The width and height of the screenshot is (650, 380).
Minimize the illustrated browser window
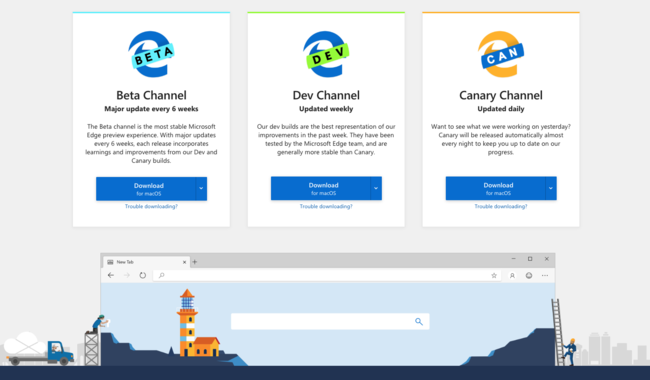[513, 259]
